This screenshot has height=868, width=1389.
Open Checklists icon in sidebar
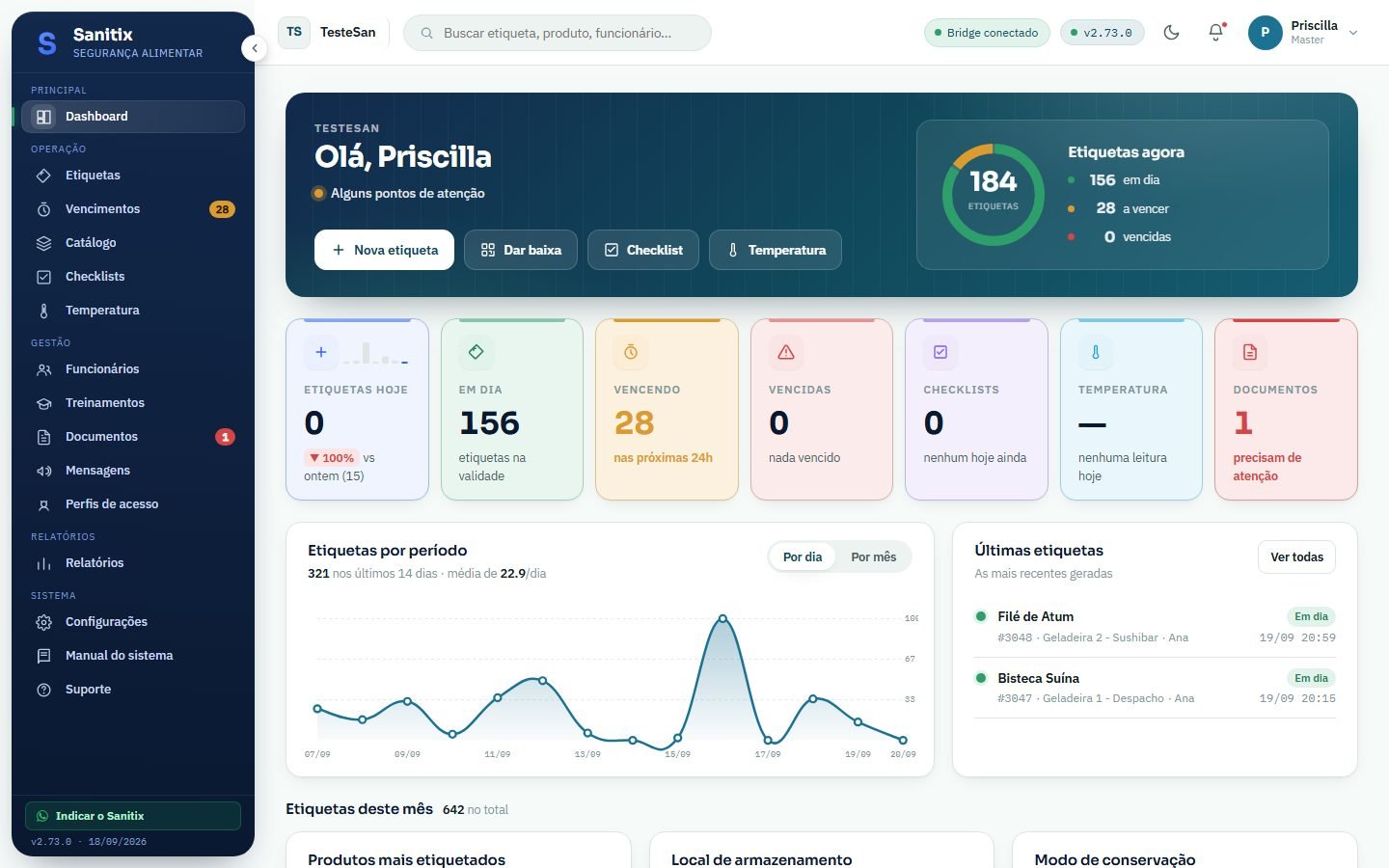pyautogui.click(x=43, y=277)
